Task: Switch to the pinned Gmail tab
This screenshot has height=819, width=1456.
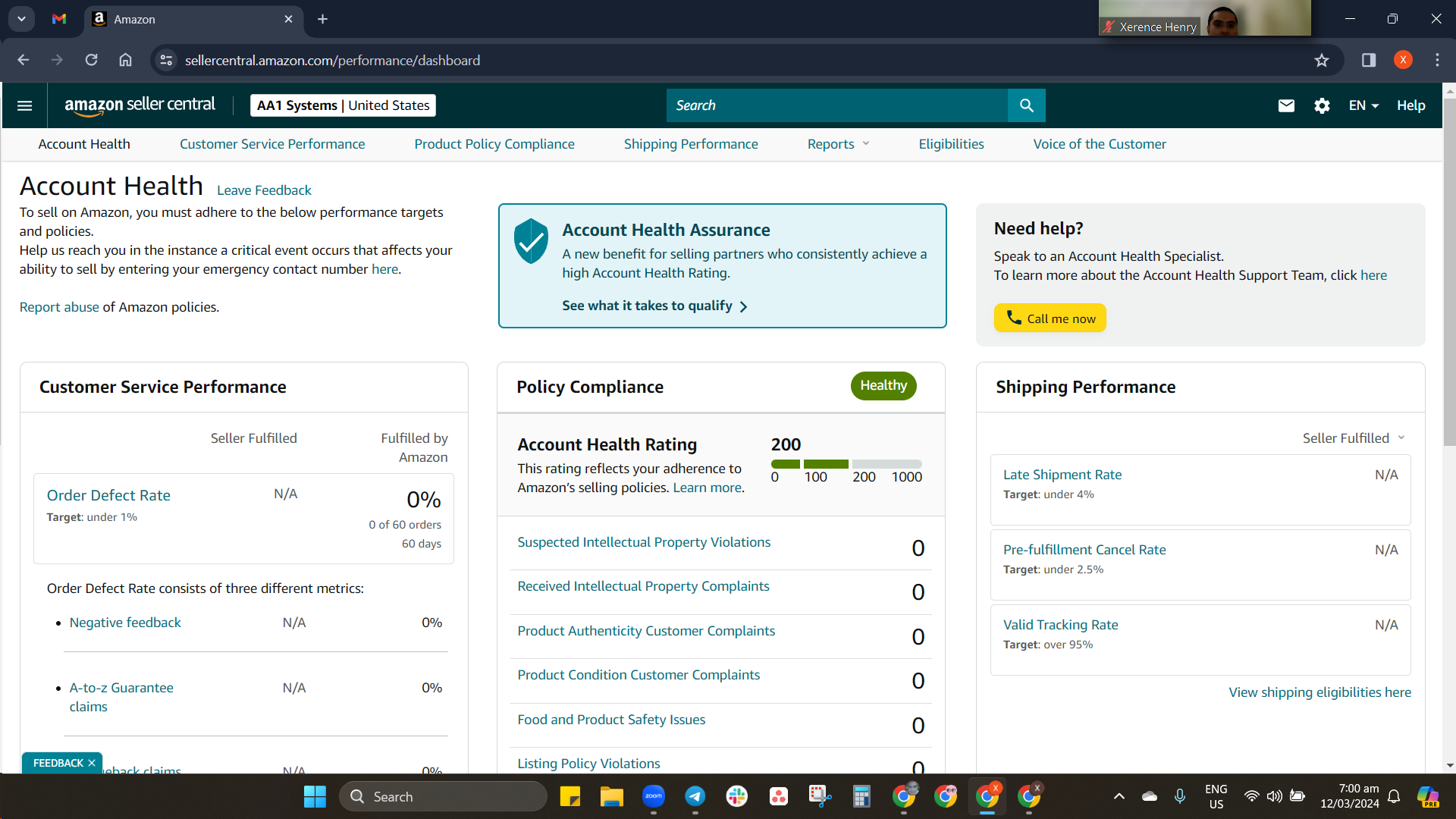Action: pos(59,19)
